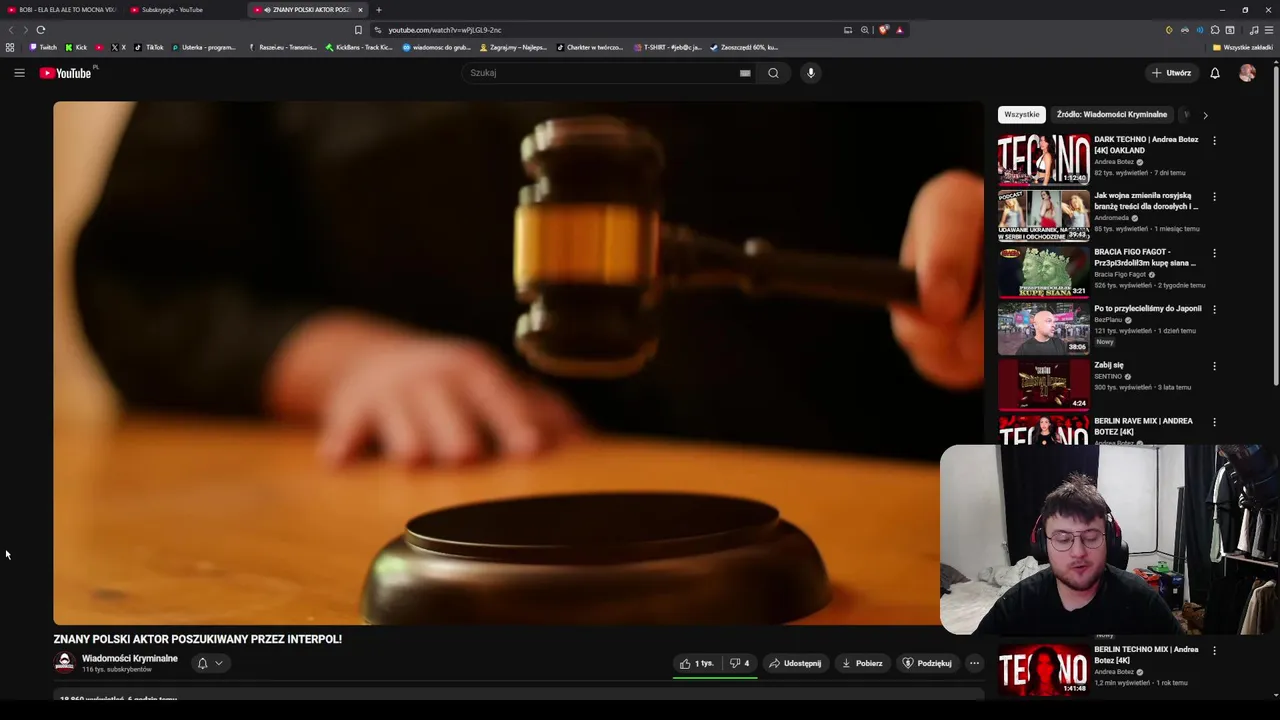
Task: Open the Wiadomości Kryminalne channel avatar
Action: point(64,663)
